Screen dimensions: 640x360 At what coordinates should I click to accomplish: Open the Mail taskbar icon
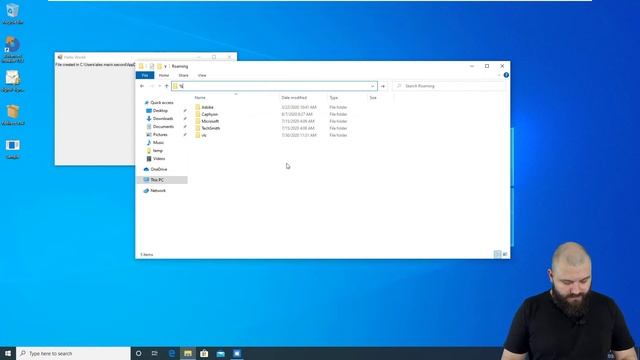pyautogui.click(x=220, y=353)
